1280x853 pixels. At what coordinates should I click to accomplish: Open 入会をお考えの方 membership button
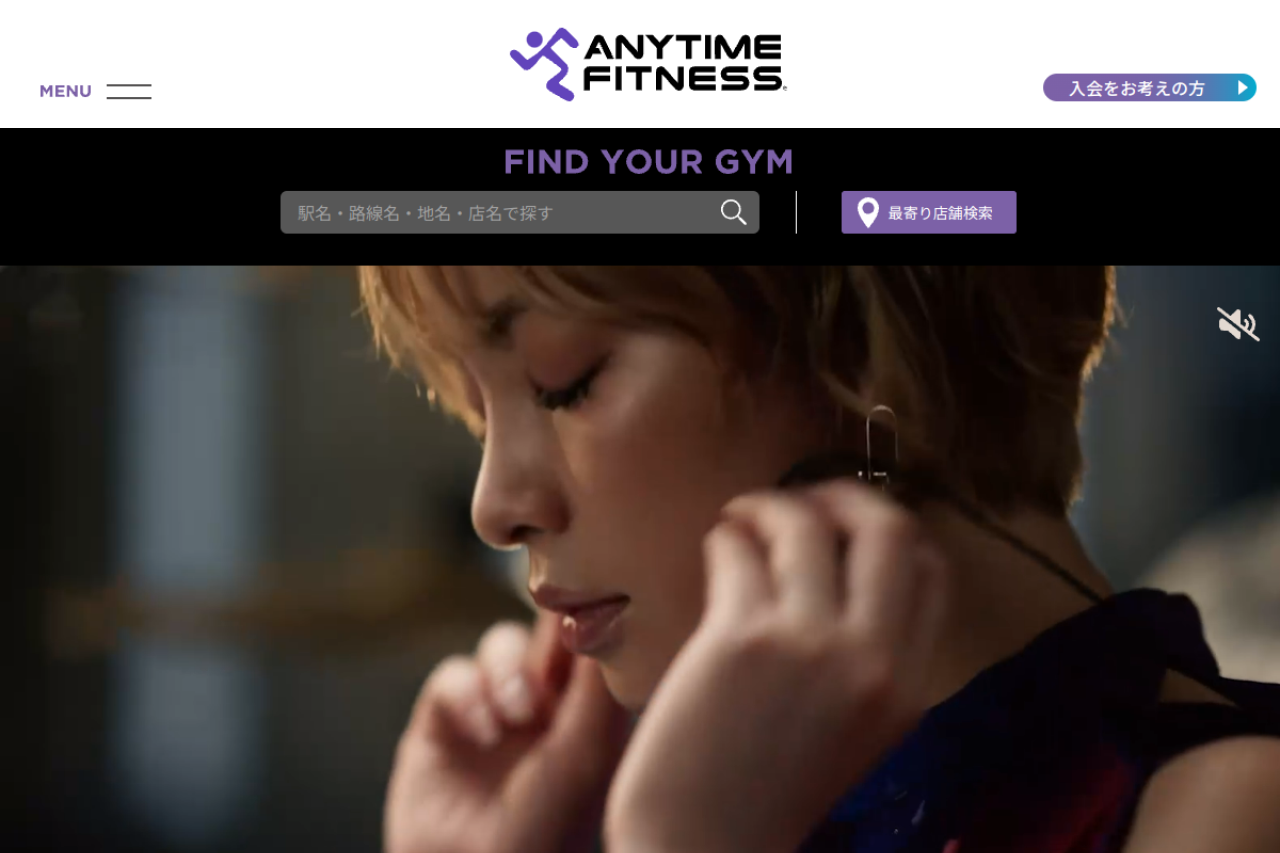pos(1149,88)
